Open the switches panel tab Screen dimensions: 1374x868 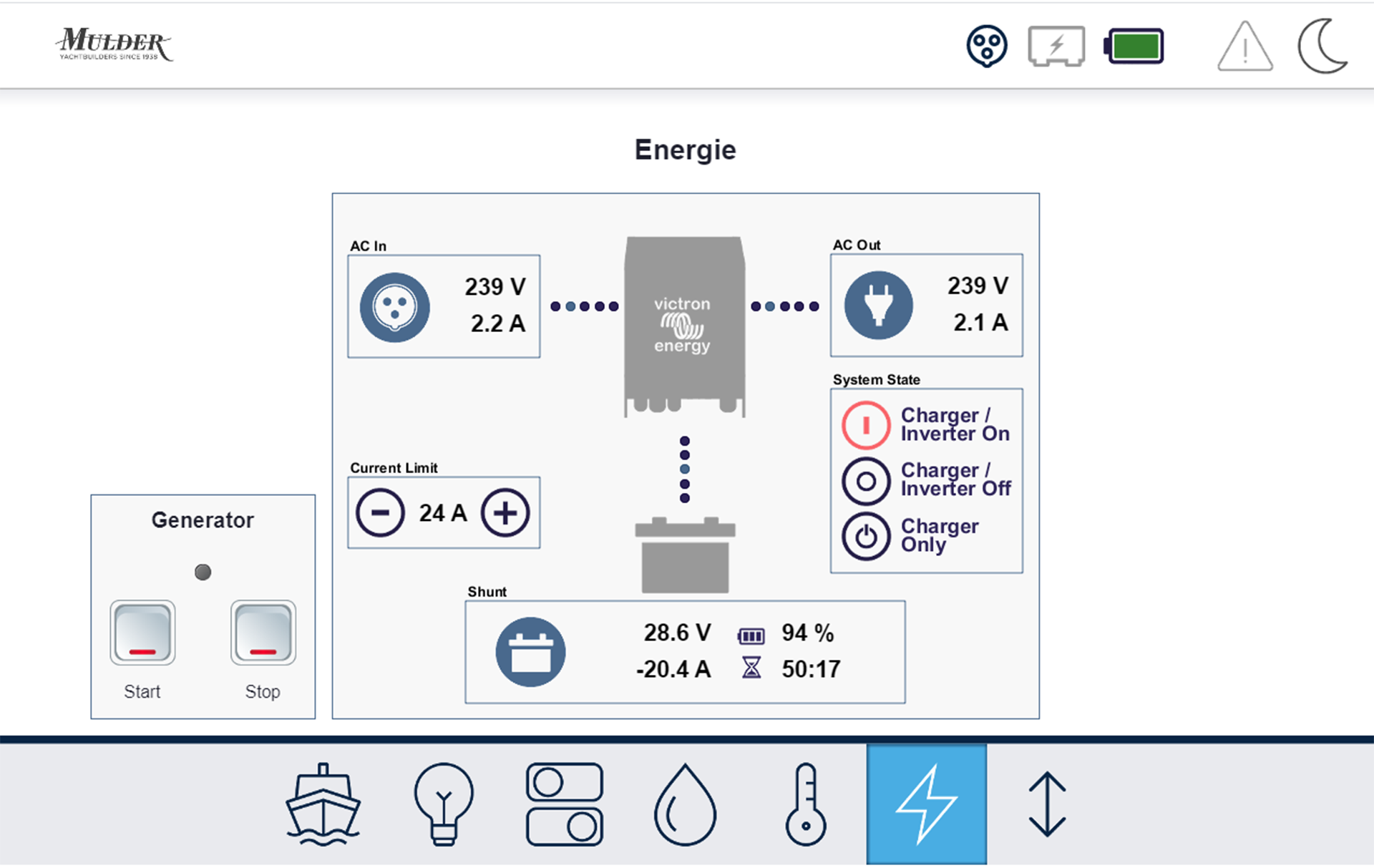(x=565, y=804)
